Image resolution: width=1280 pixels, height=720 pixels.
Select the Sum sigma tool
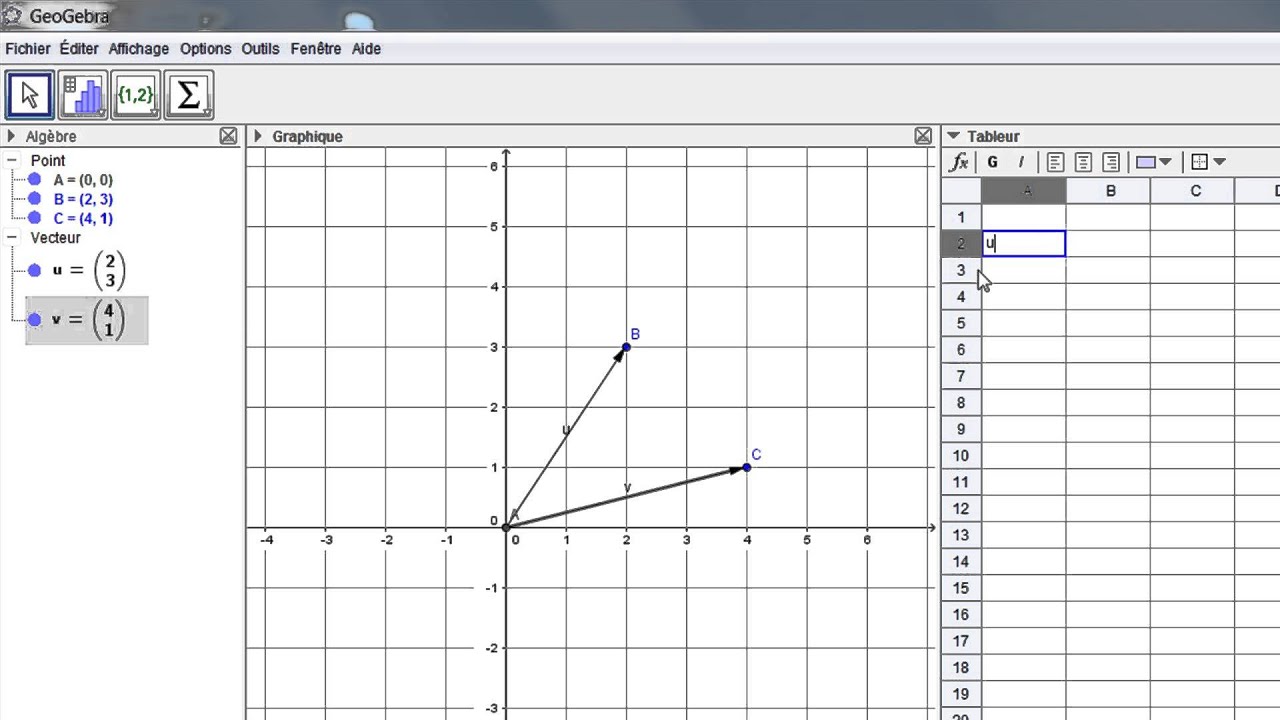[x=189, y=95]
